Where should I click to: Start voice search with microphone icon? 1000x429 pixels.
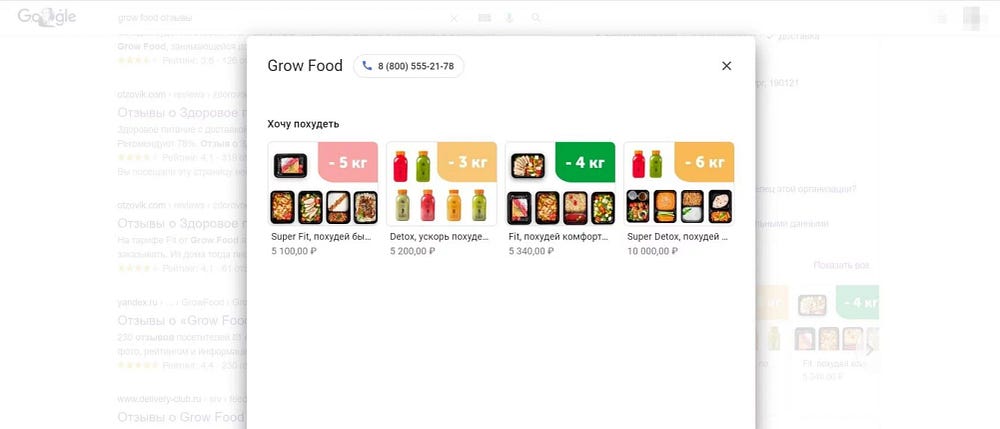[x=509, y=18]
